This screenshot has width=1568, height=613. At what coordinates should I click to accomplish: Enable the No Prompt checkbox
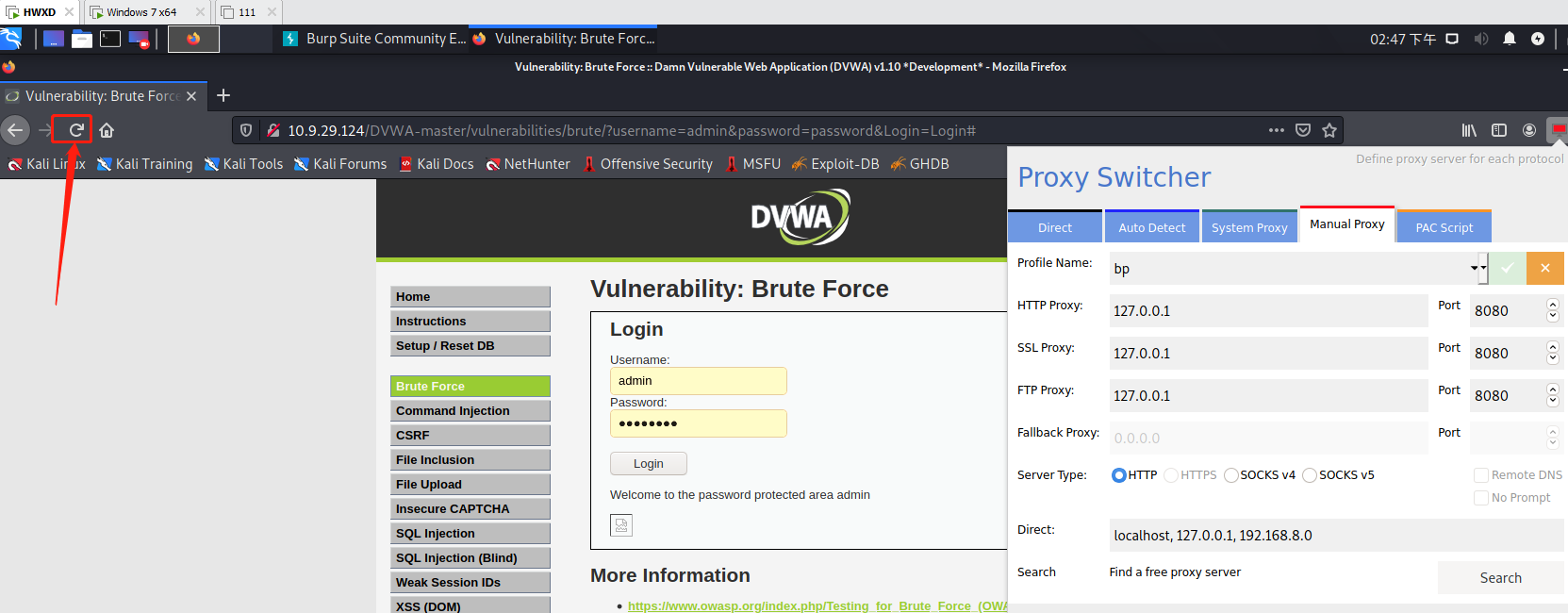click(x=1481, y=498)
